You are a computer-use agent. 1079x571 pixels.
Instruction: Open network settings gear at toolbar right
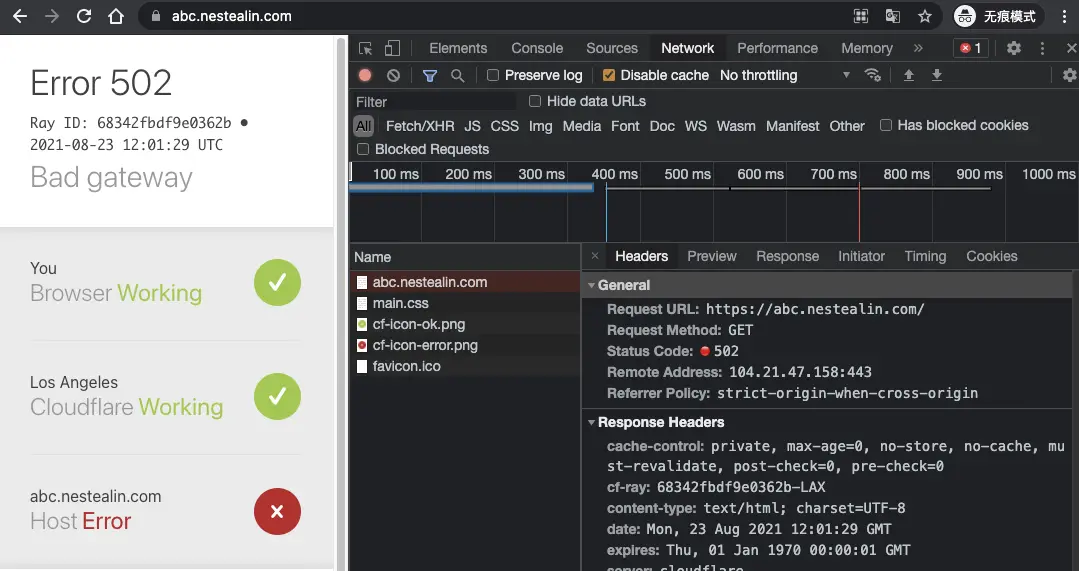[x=1069, y=75]
